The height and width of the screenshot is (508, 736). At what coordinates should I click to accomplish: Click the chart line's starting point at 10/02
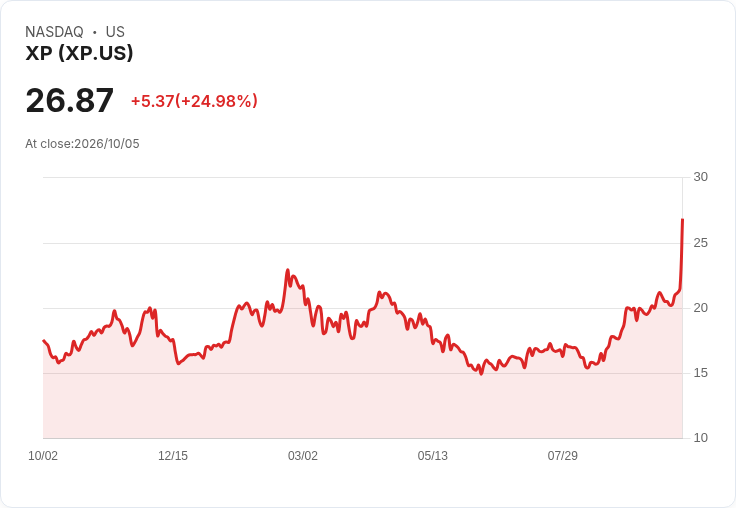[44, 340]
